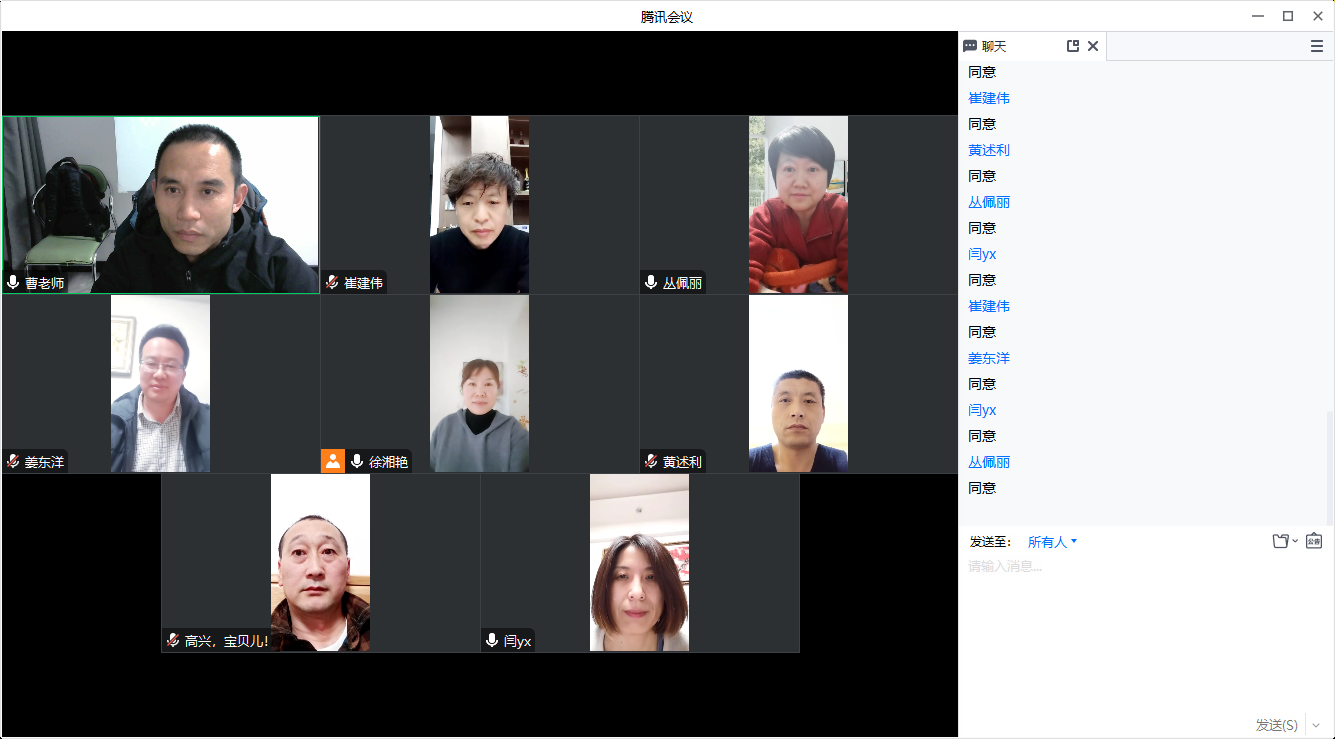This screenshot has width=1335, height=739.
Task: Open the chat panel hamburger menu
Action: click(x=1317, y=46)
